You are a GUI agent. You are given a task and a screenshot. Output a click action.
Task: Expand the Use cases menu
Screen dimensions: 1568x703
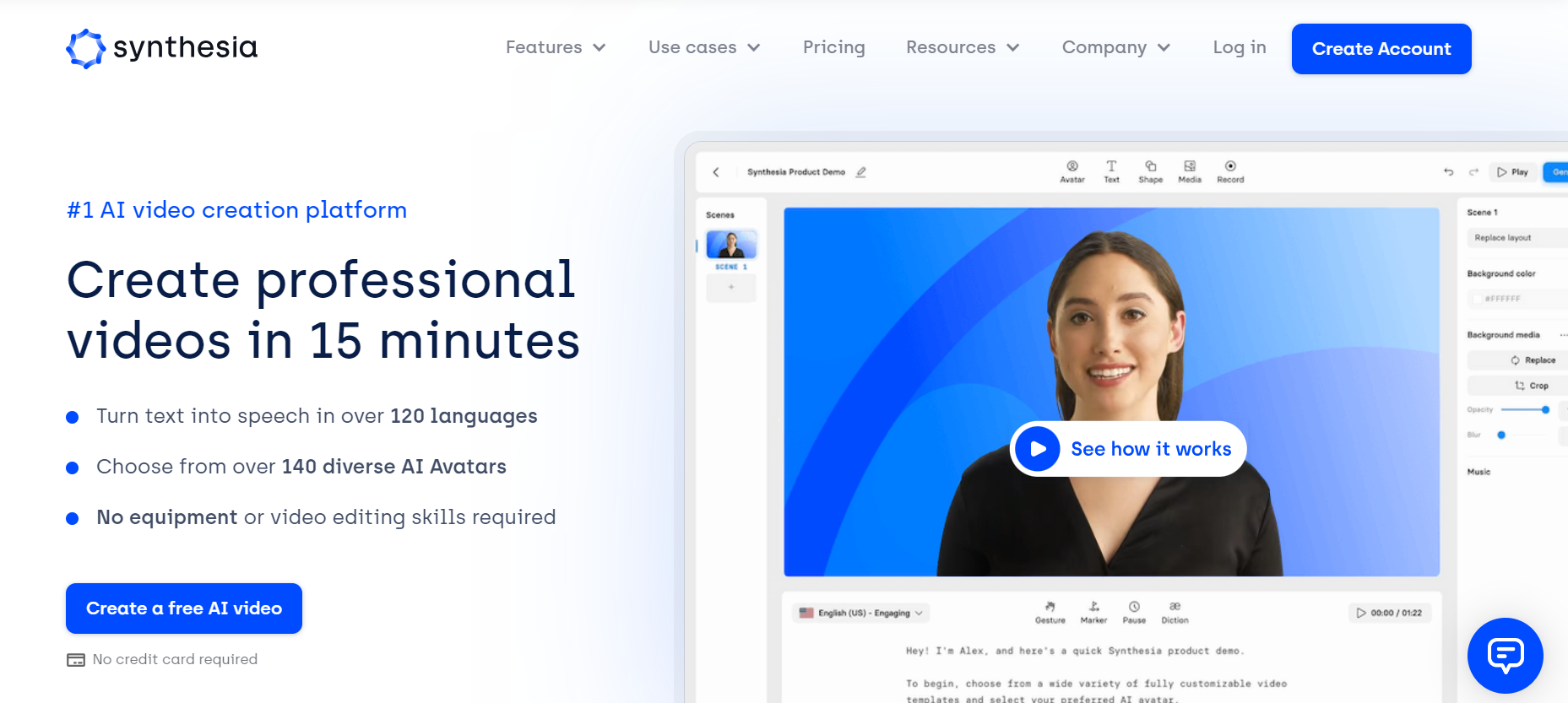pos(704,47)
